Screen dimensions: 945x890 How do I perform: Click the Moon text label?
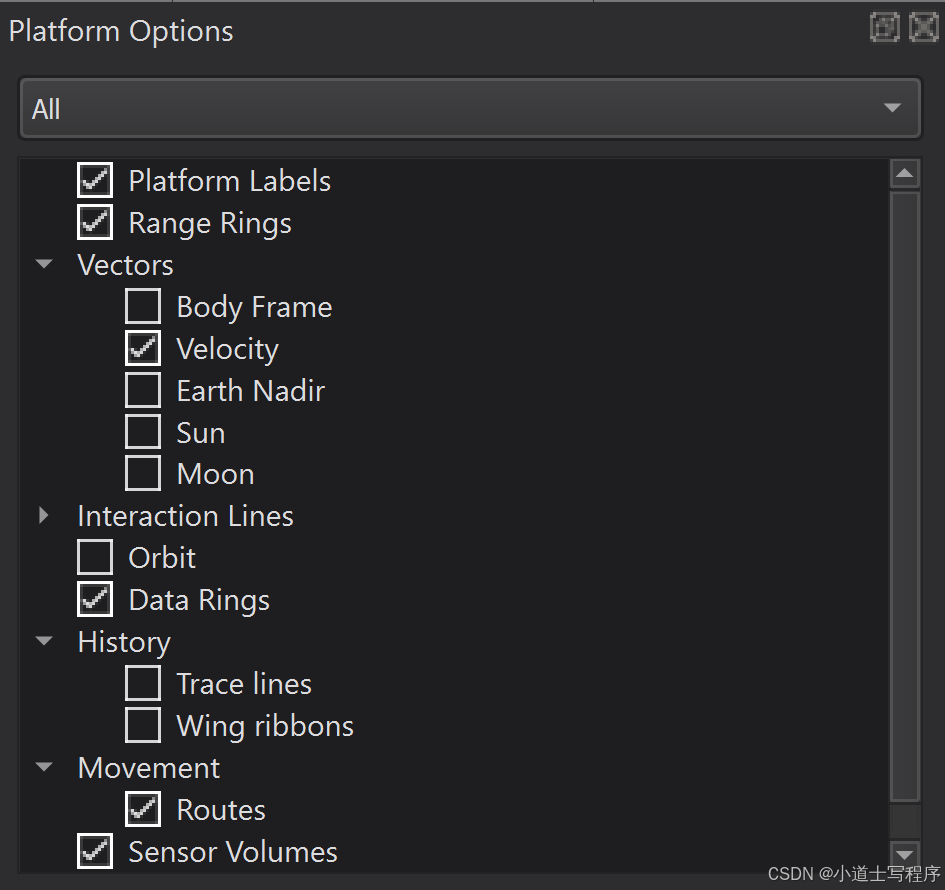tap(215, 475)
